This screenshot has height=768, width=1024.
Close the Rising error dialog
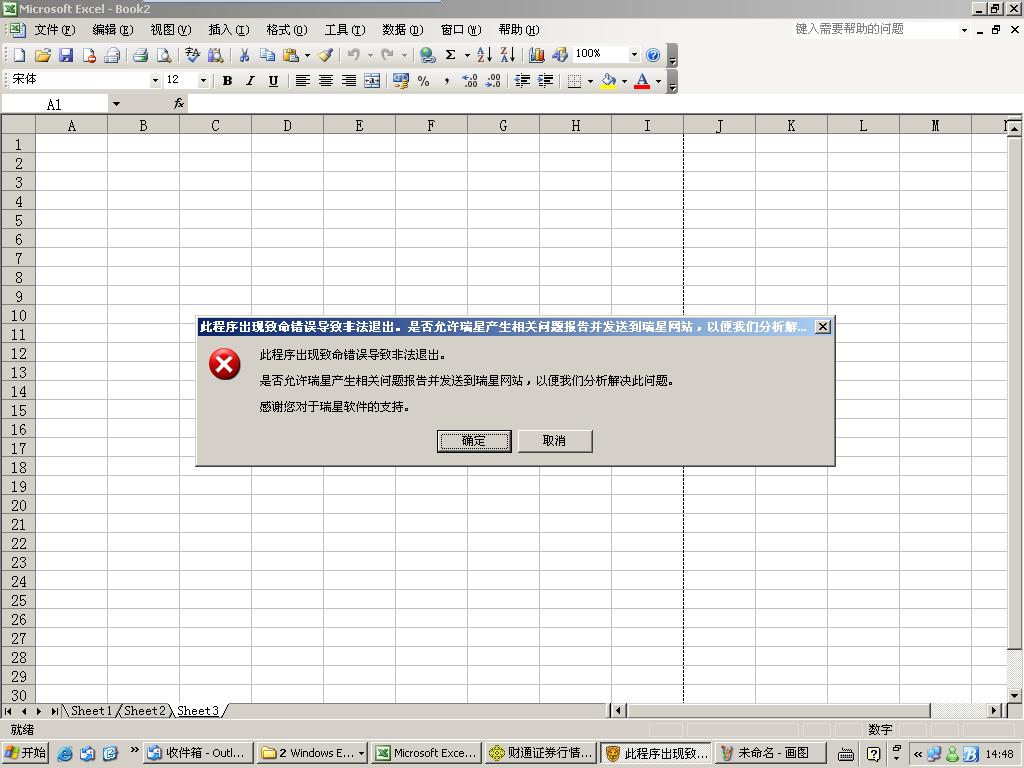823,327
